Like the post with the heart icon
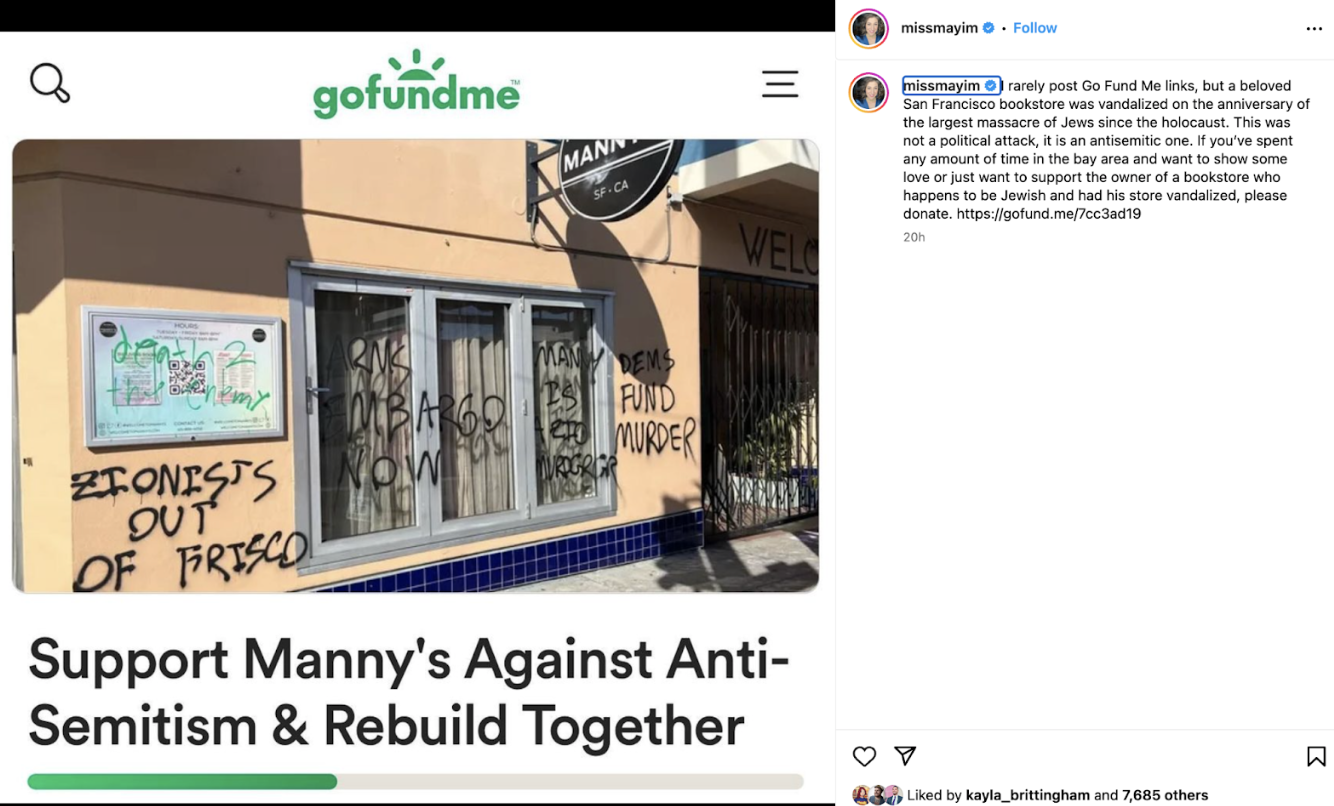This screenshot has height=806, width=1334. pyautogui.click(x=864, y=756)
